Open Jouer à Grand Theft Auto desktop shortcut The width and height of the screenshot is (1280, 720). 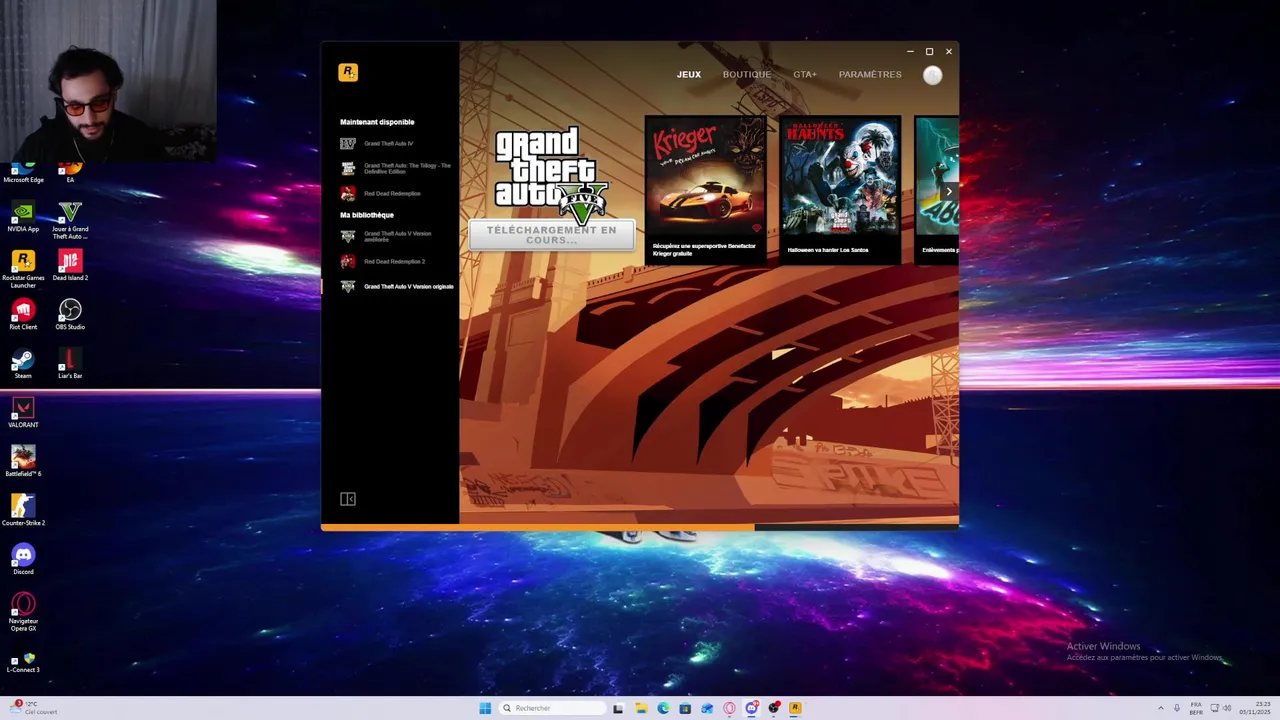pyautogui.click(x=70, y=220)
